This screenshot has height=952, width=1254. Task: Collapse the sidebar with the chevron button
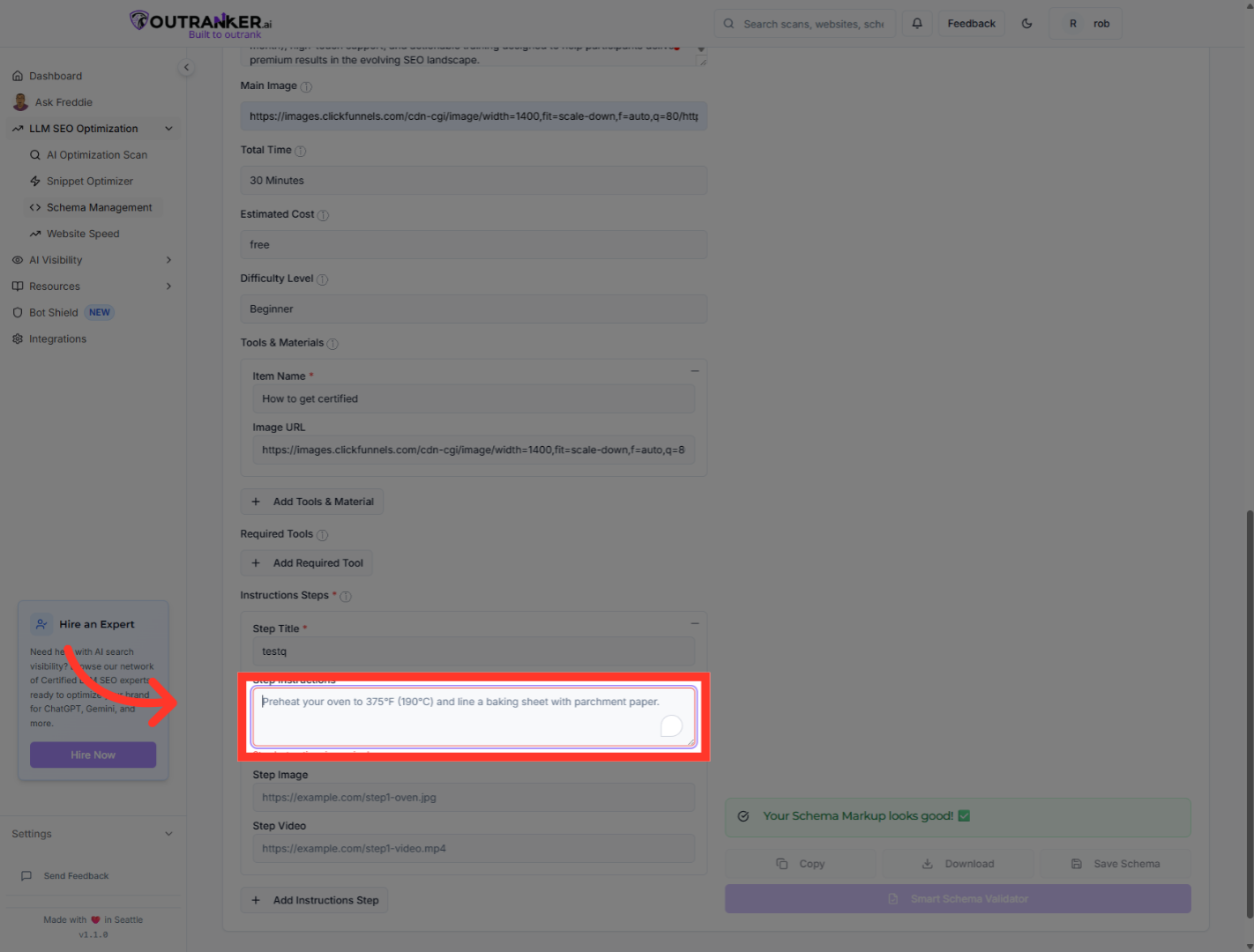coord(186,67)
